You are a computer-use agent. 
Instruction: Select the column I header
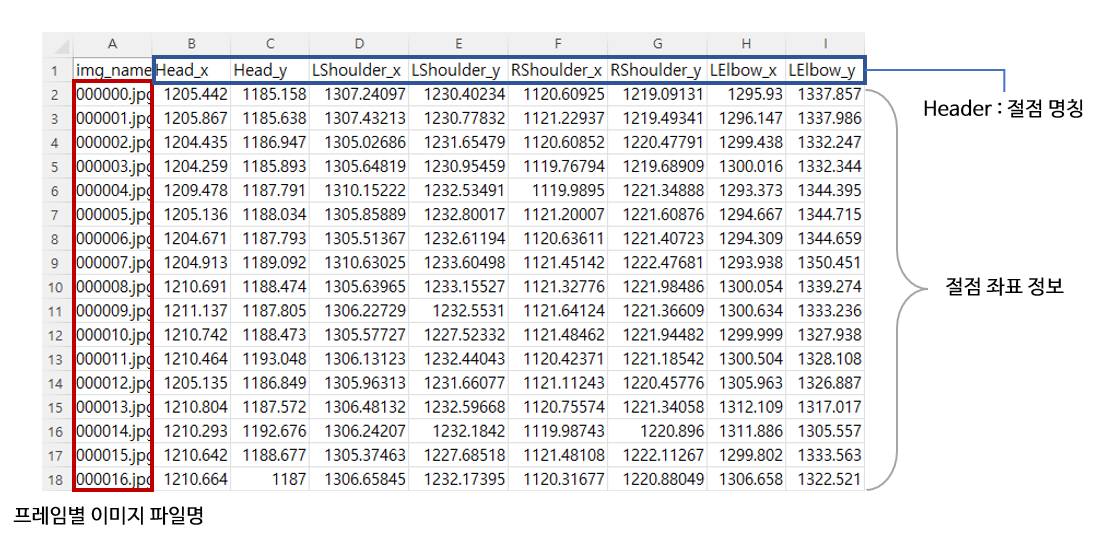[824, 45]
